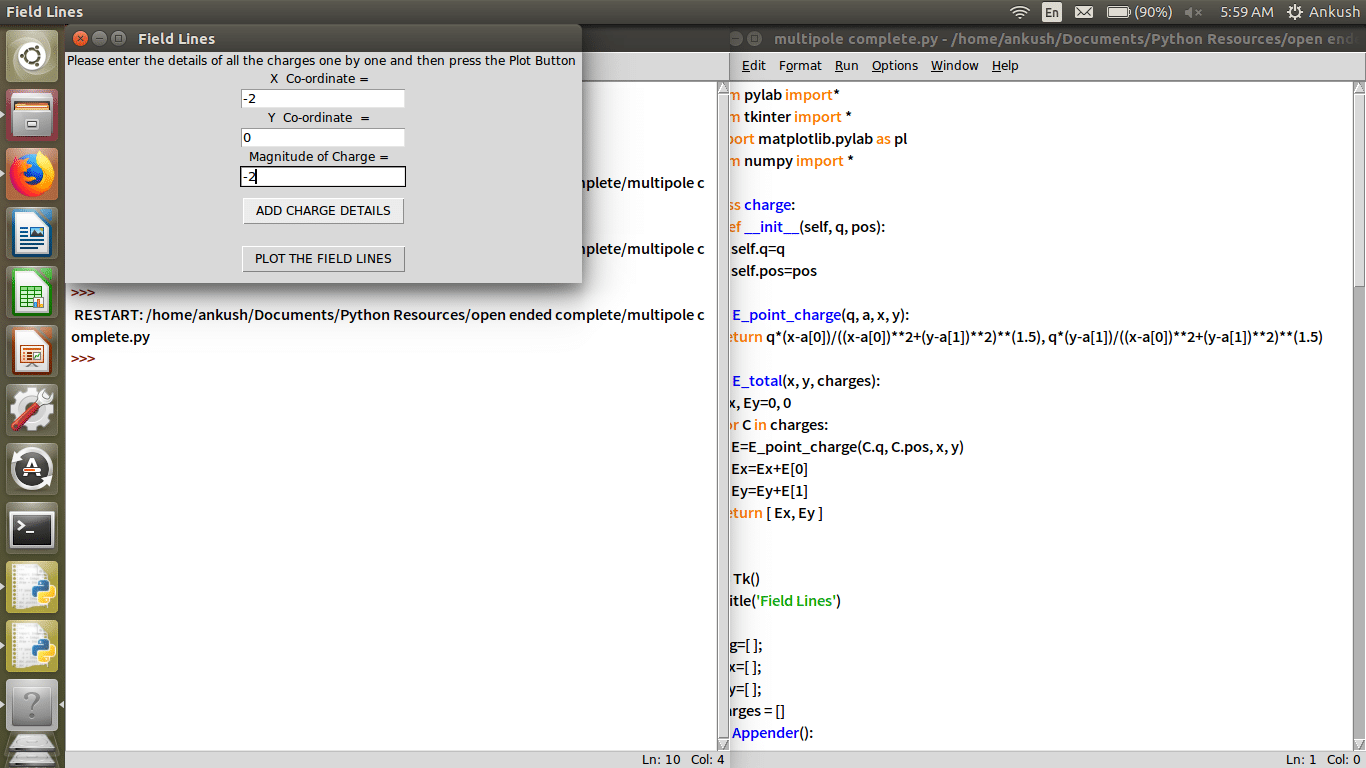Image resolution: width=1366 pixels, height=768 pixels.
Task: Open the En keyboard layout indicator
Action: (1051, 12)
